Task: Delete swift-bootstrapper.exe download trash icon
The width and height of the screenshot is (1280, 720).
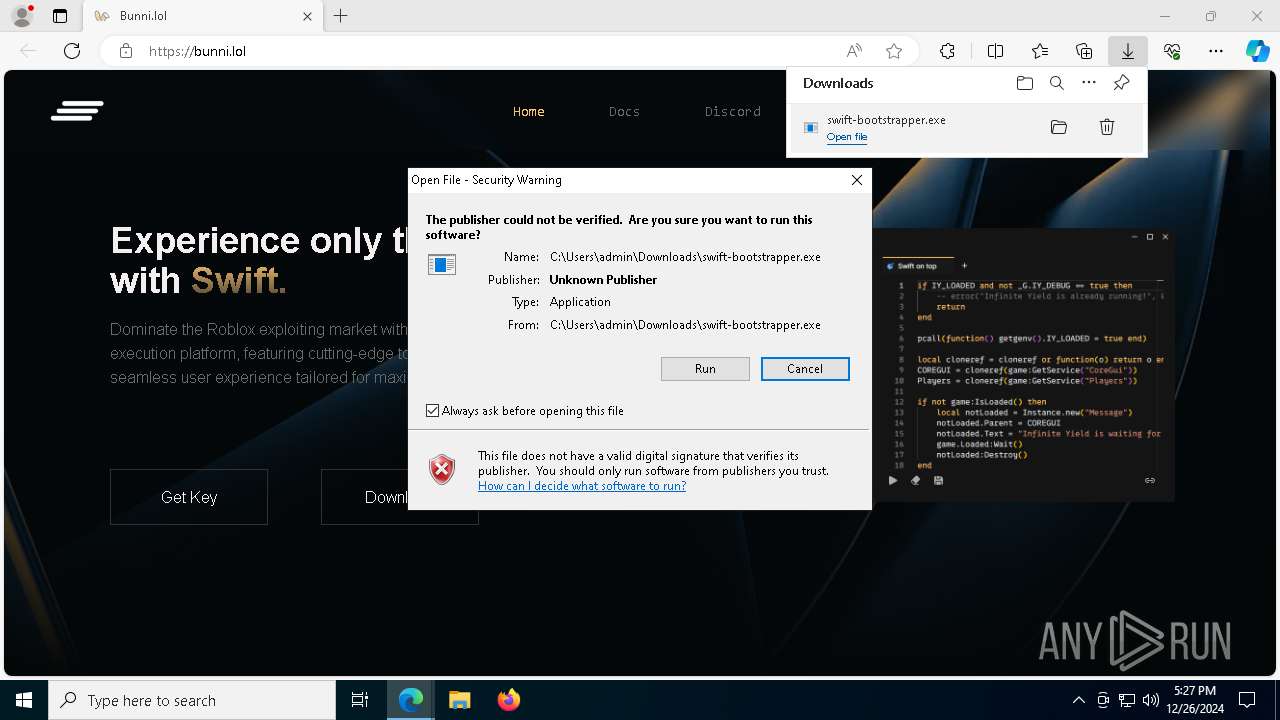Action: (1107, 127)
